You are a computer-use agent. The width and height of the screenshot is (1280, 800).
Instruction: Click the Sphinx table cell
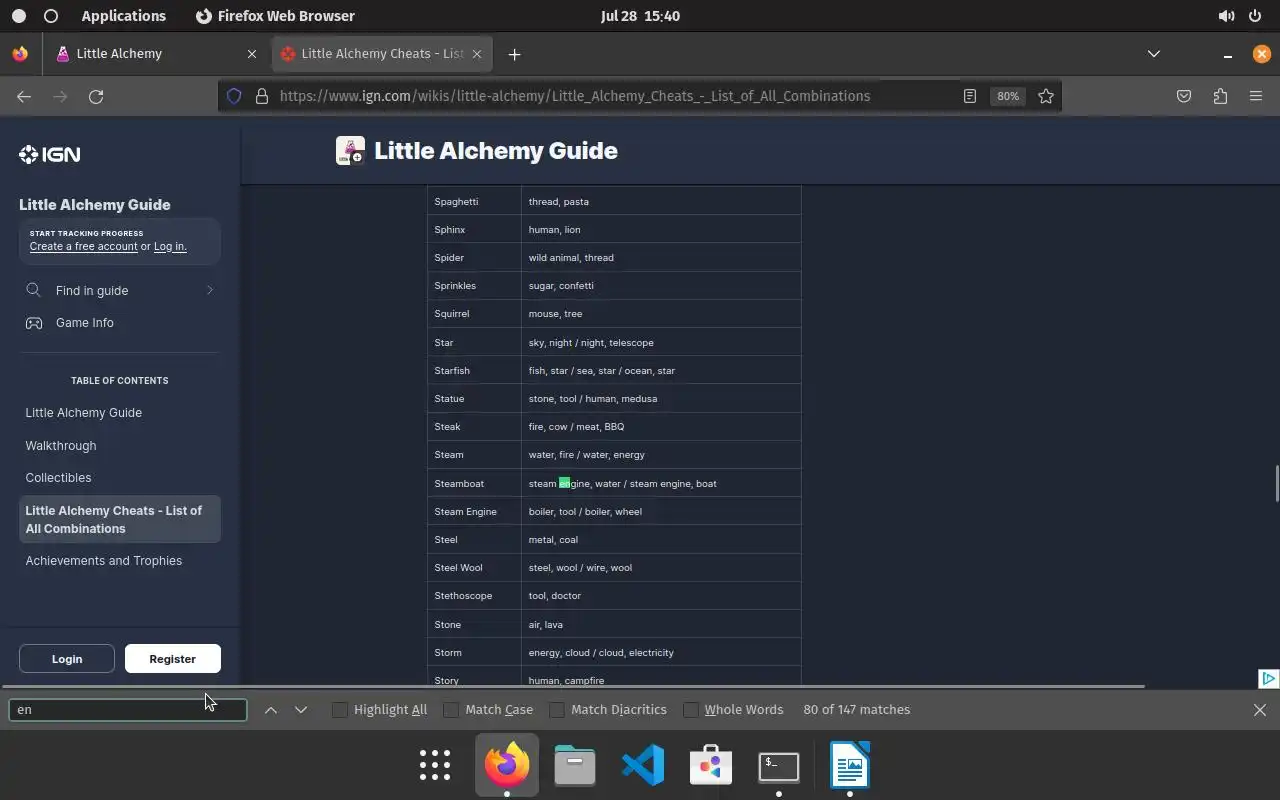pyautogui.click(x=474, y=230)
